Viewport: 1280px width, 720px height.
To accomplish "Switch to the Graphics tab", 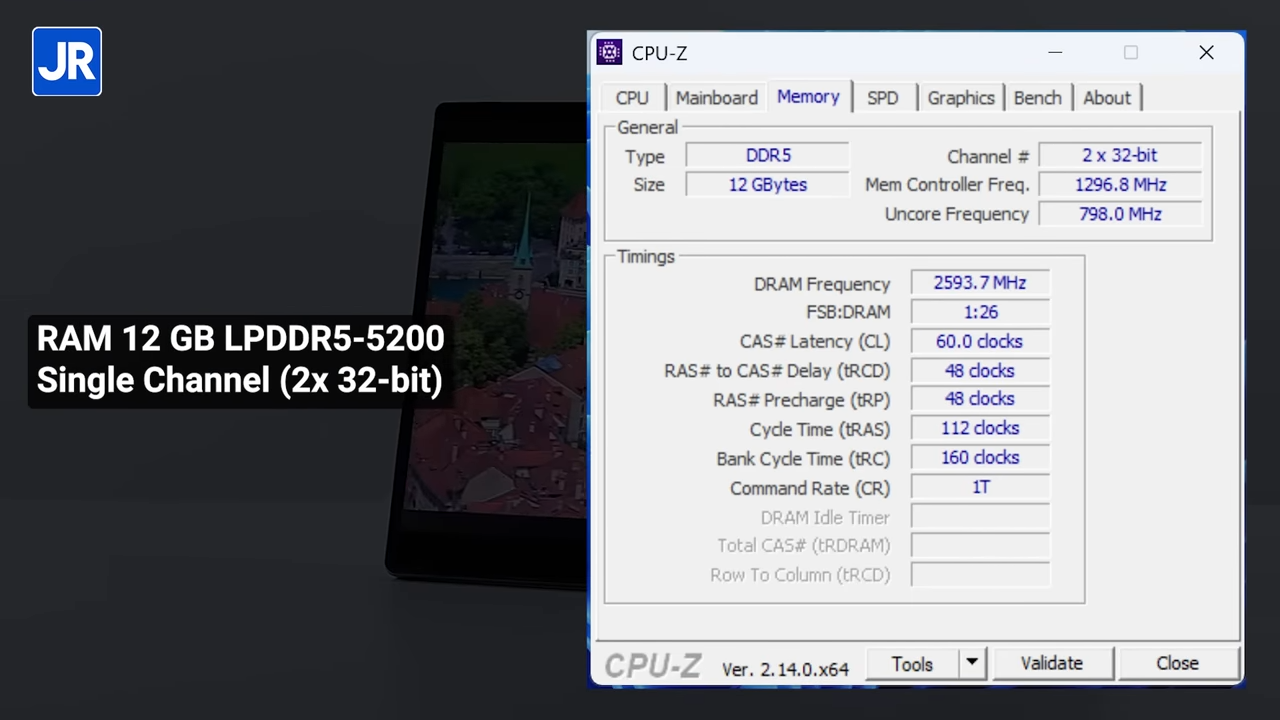I will pos(960,98).
